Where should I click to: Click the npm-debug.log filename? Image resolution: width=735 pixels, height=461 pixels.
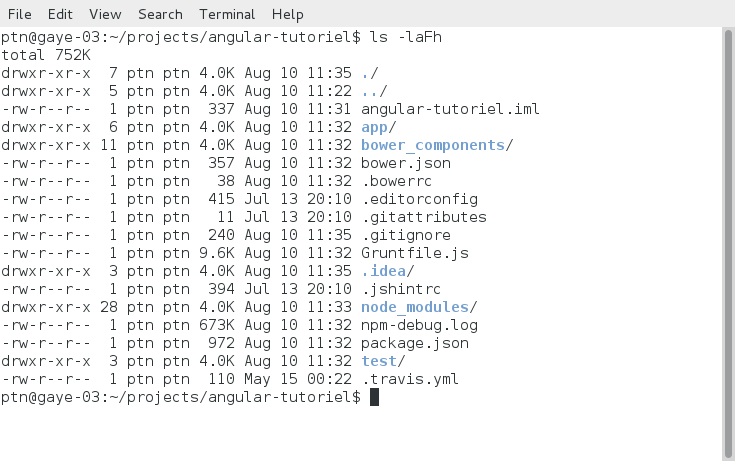click(419, 325)
